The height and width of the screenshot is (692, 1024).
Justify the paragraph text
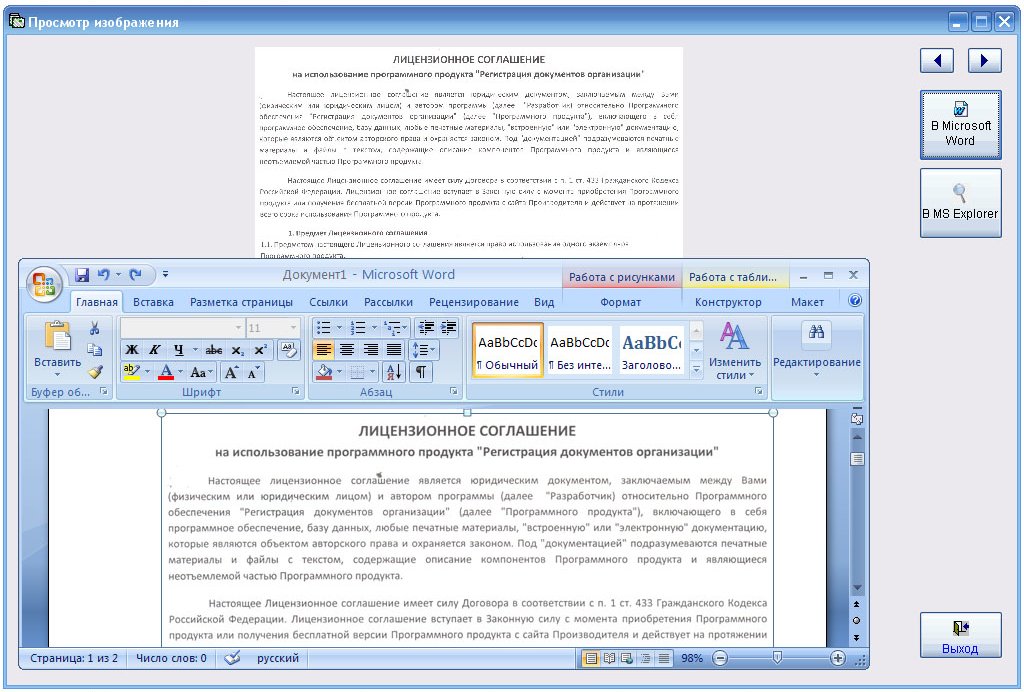tap(394, 351)
